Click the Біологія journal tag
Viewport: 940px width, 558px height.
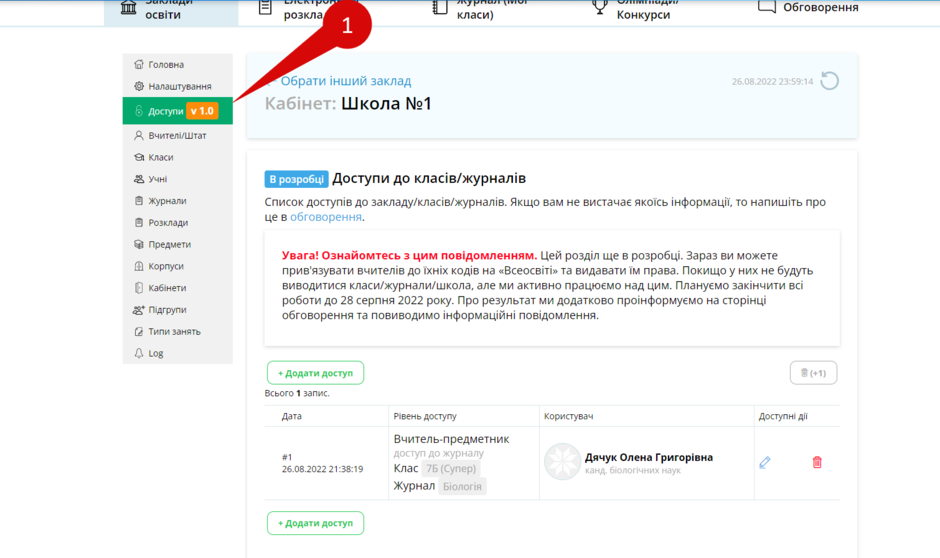coord(462,486)
